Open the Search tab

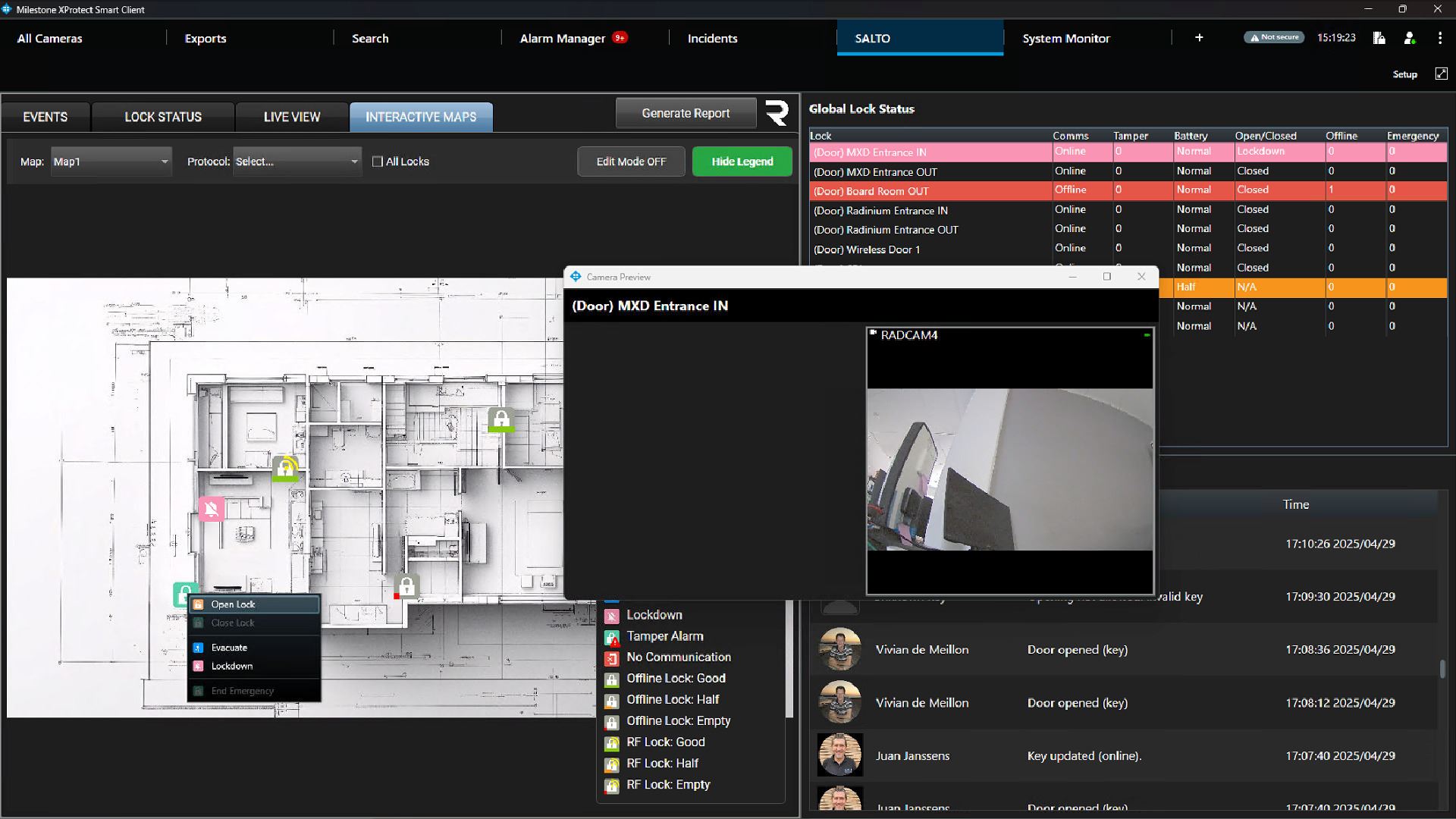(x=370, y=38)
